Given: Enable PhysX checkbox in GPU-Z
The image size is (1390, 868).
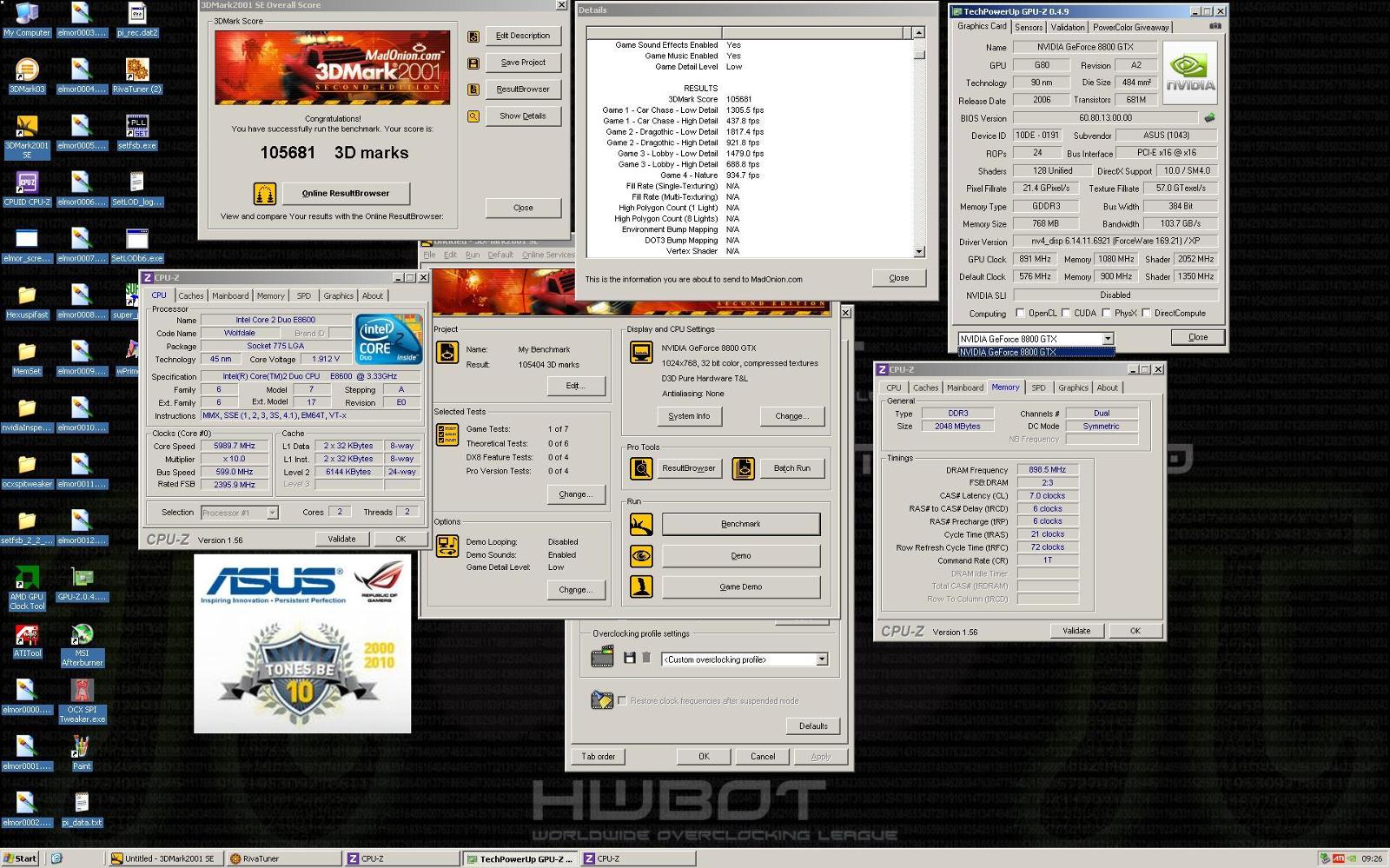Looking at the screenshot, I should 1106,314.
